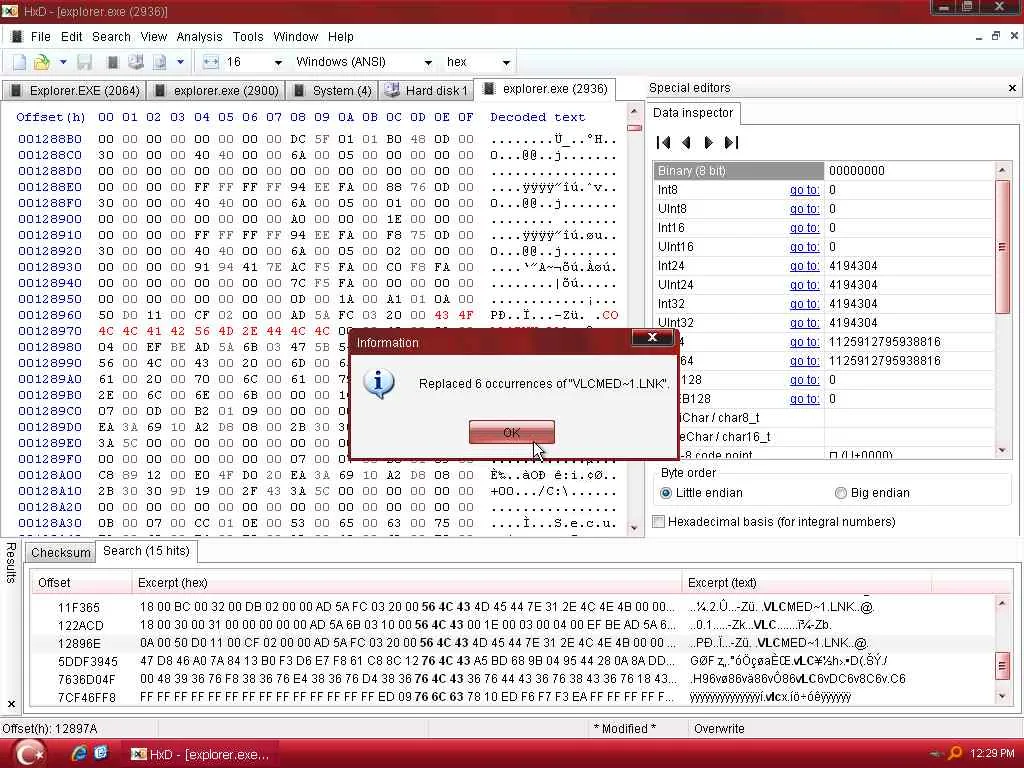Select search result row 11F365

[513, 607]
